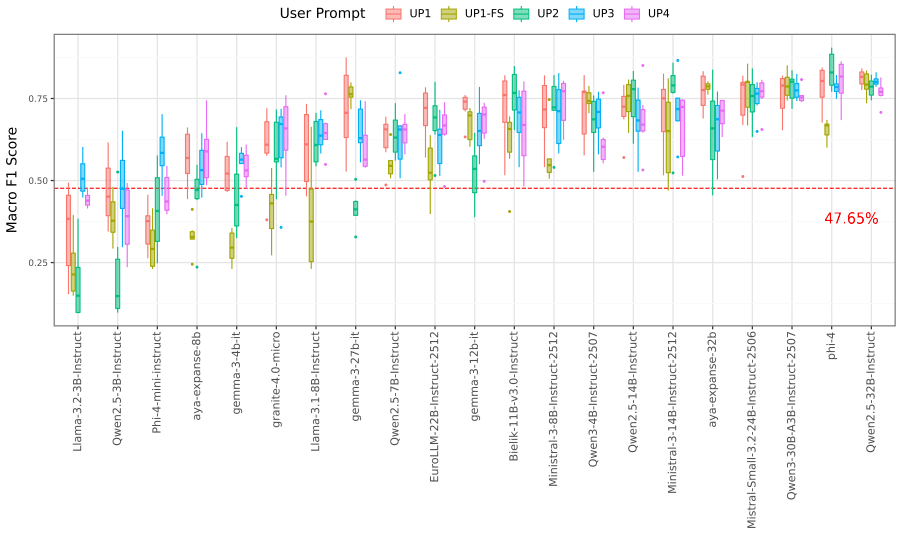Select the EuroLLM-22B-Instruct-2512 axis label

(434, 406)
